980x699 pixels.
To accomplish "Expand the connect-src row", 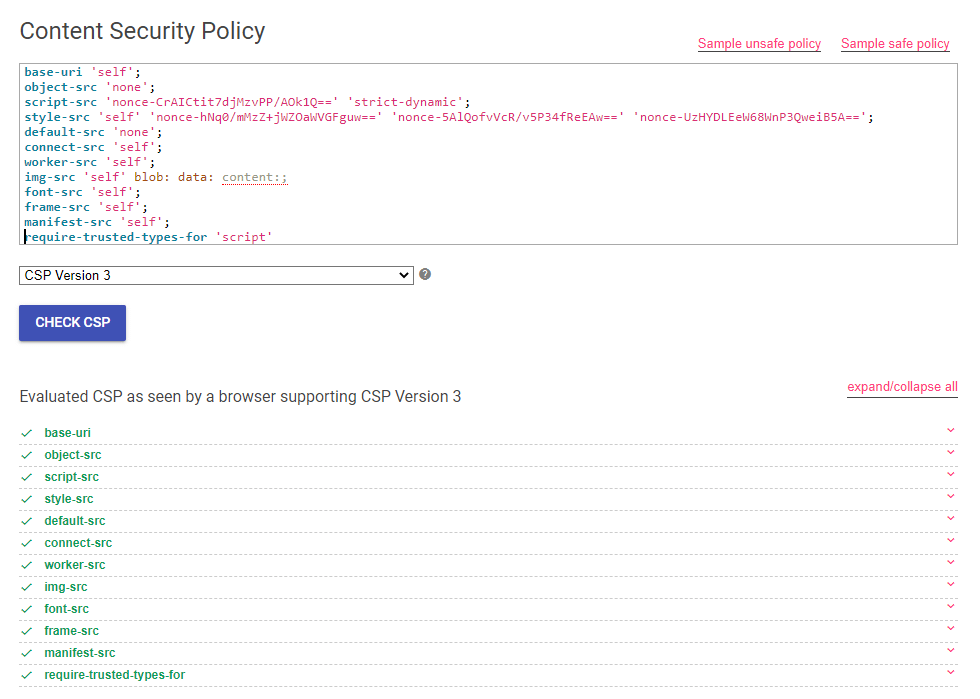I will point(950,542).
